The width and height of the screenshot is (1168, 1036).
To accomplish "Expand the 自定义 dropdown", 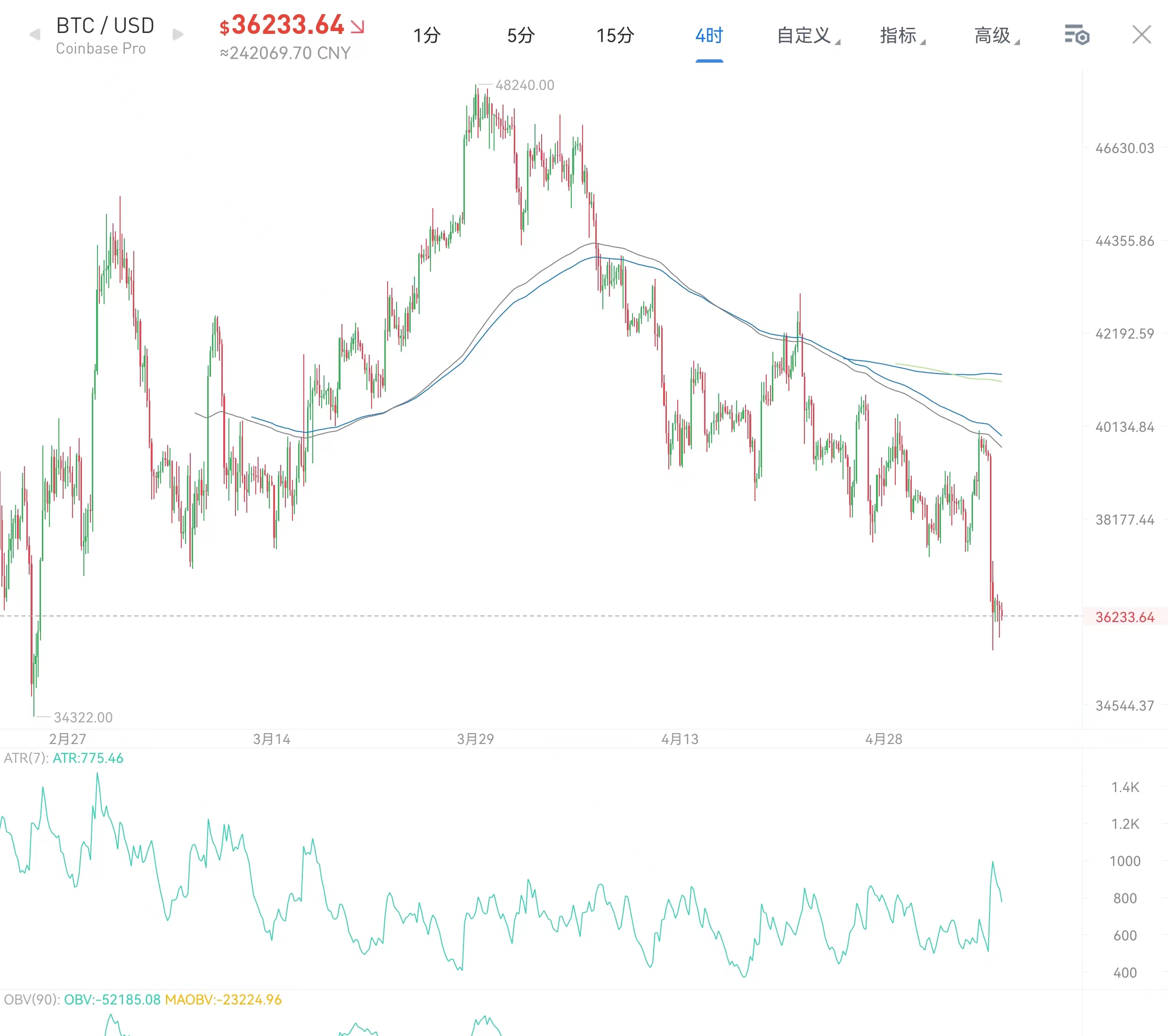I will coord(808,35).
